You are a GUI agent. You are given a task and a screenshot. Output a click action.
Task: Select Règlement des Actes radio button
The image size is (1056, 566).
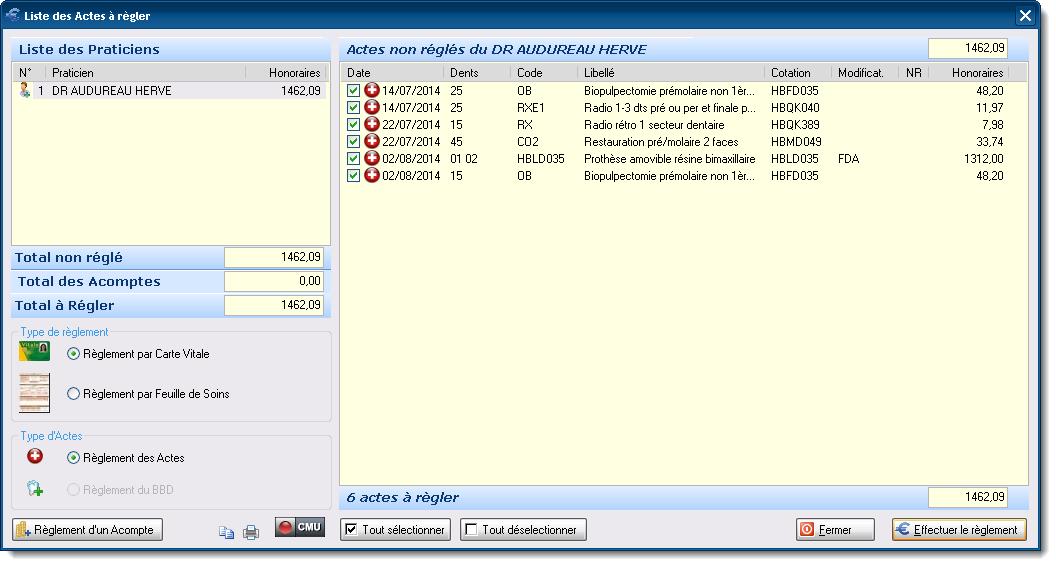coord(73,458)
